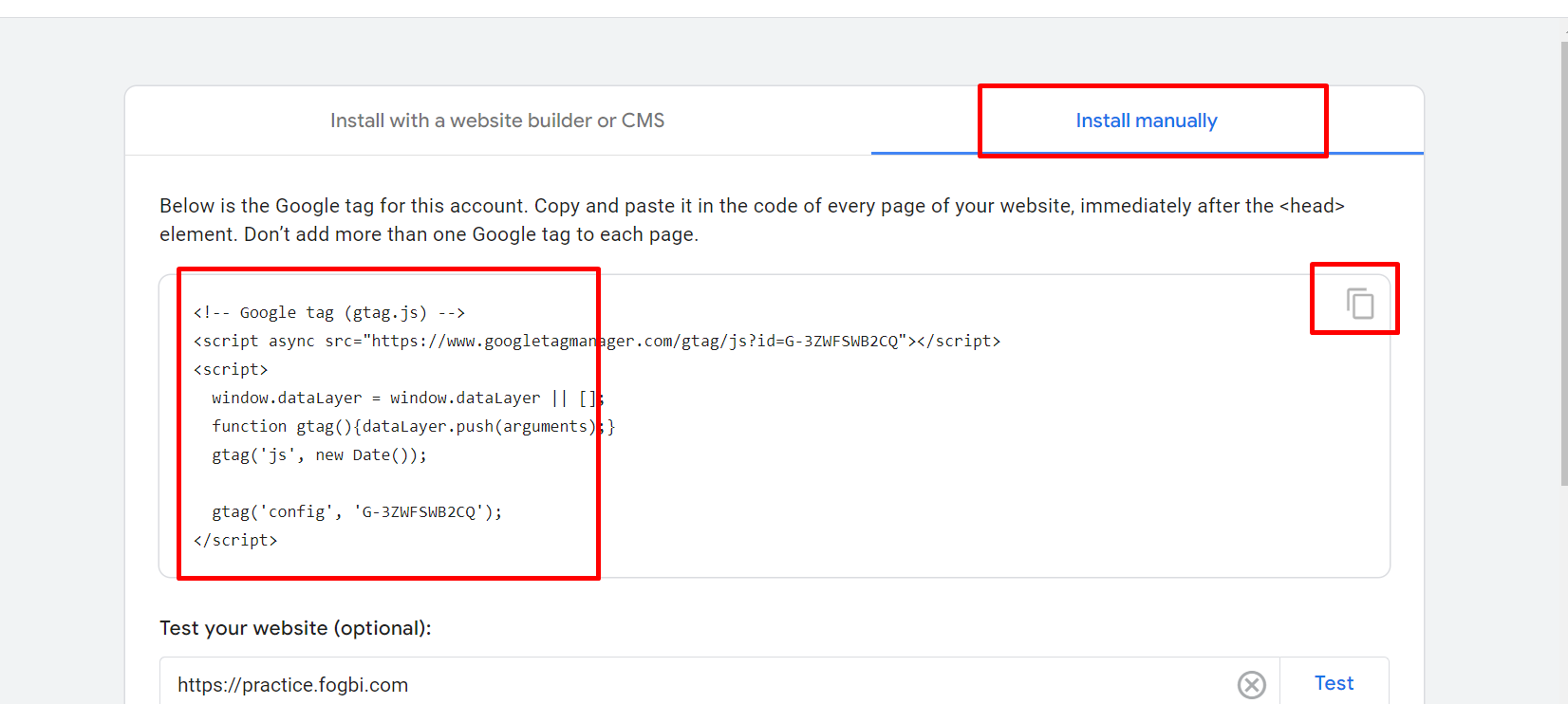Click the gtag('config', 'G-3ZWFSWB2CQ') line

click(357, 511)
